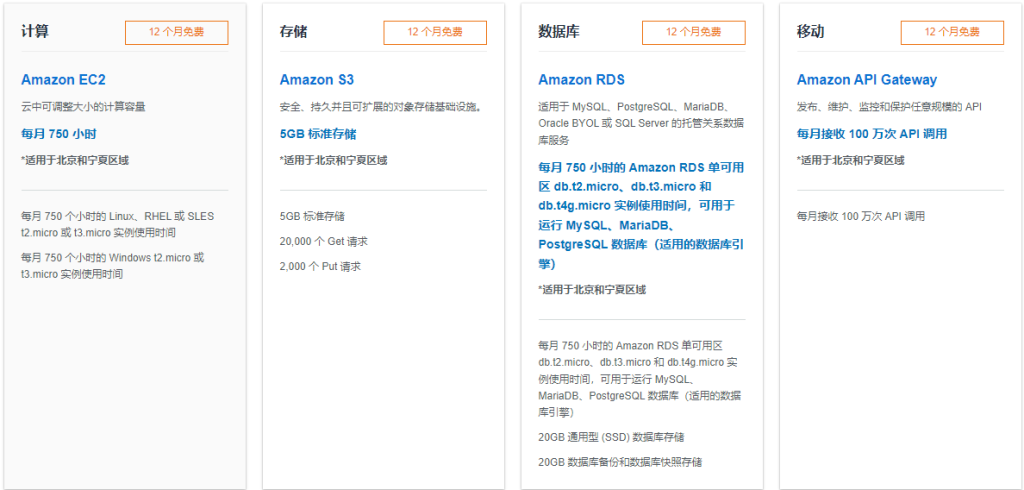Click blue 每月接收 100 万次 API 调用 text

tap(872, 133)
